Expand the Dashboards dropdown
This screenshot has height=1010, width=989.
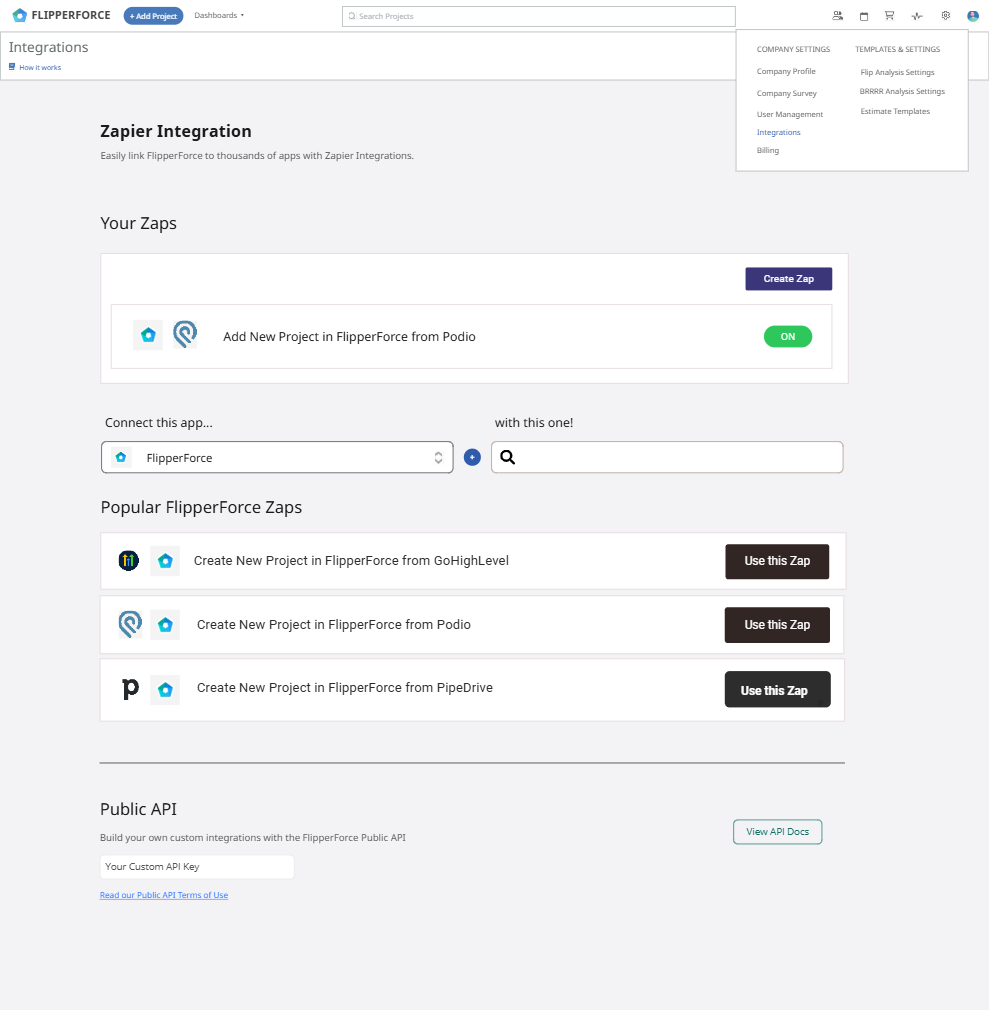tap(219, 15)
